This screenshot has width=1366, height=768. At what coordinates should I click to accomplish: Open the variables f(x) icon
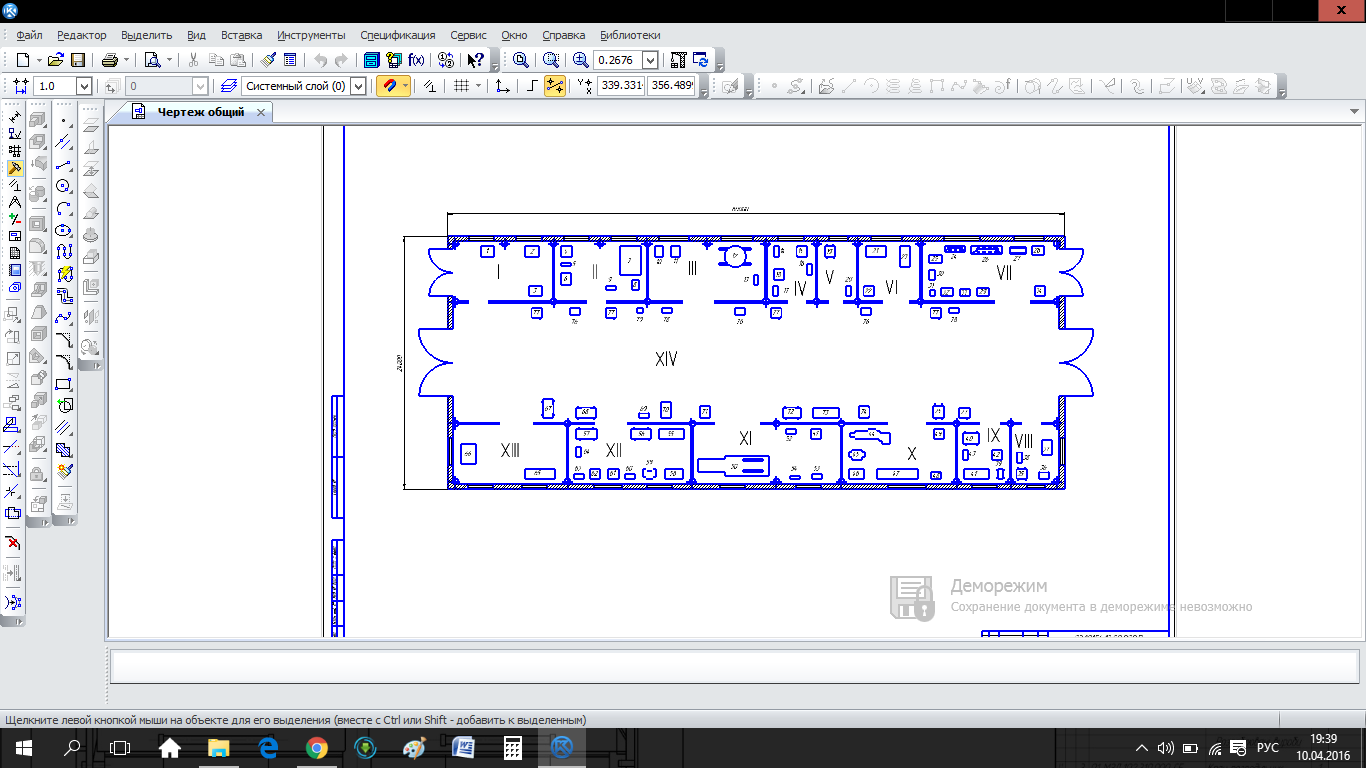416,60
